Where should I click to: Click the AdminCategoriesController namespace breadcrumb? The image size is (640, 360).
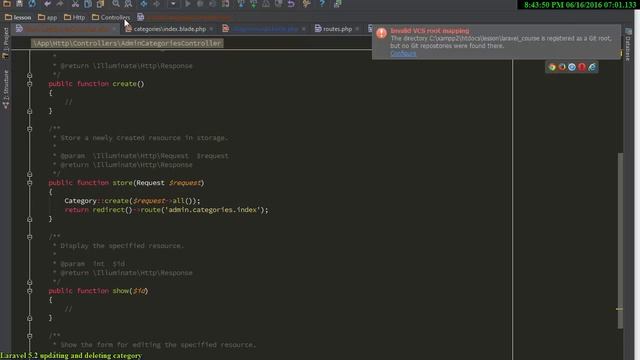click(x=127, y=43)
